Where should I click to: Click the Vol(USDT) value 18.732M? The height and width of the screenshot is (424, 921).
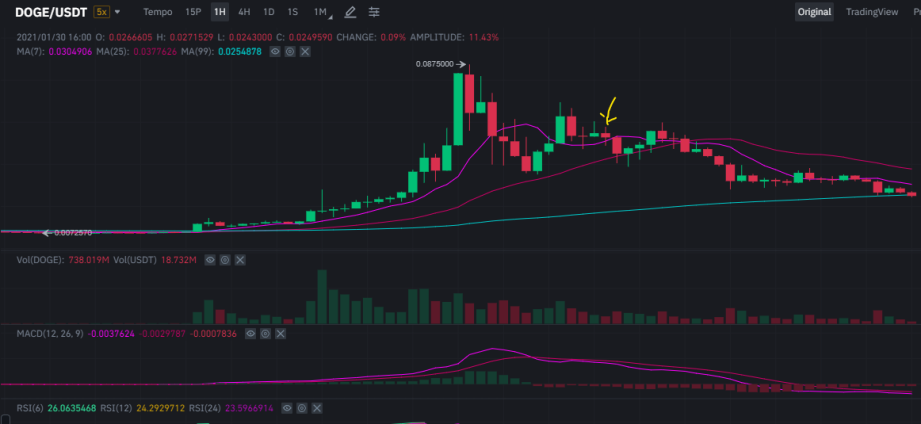pos(177,260)
